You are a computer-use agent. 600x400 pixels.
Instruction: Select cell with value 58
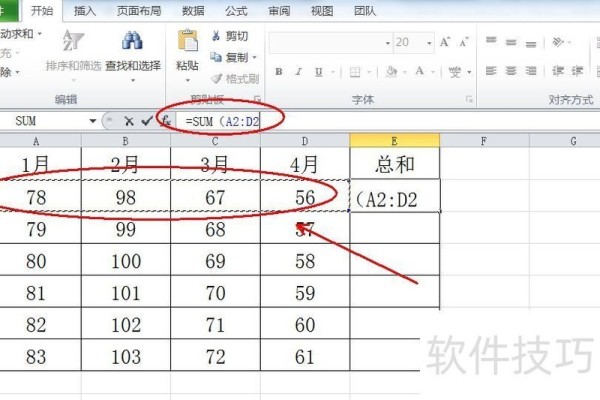(305, 261)
